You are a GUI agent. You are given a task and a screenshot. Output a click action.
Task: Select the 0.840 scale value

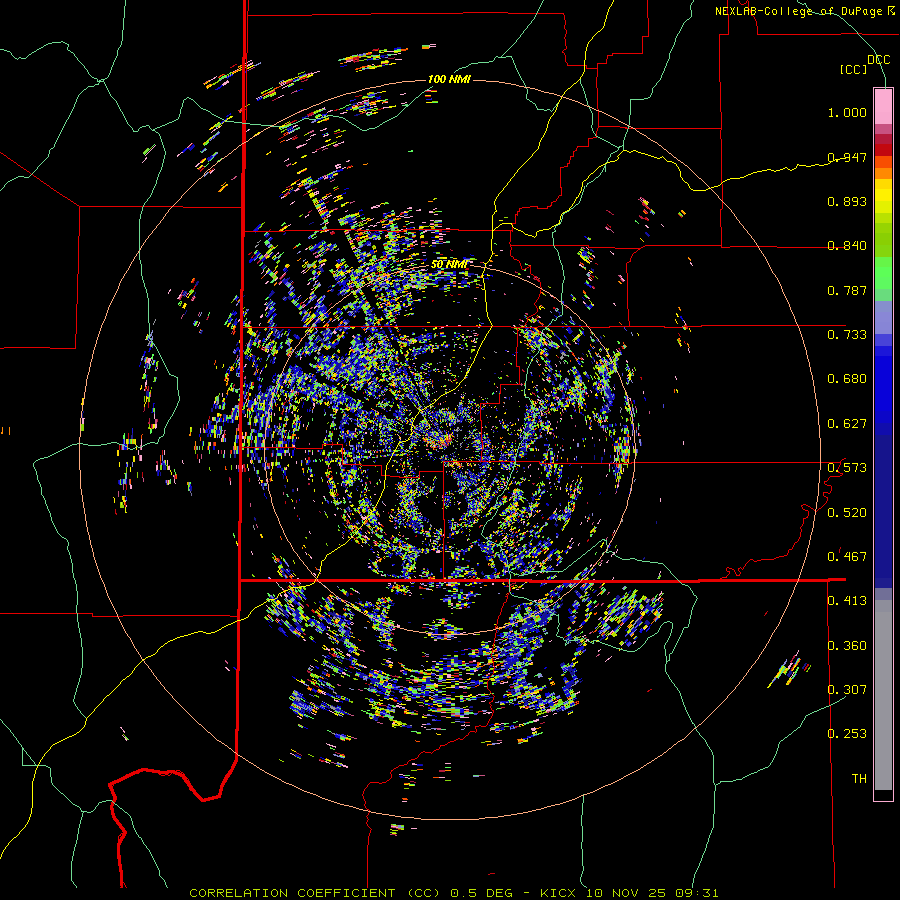click(x=847, y=246)
